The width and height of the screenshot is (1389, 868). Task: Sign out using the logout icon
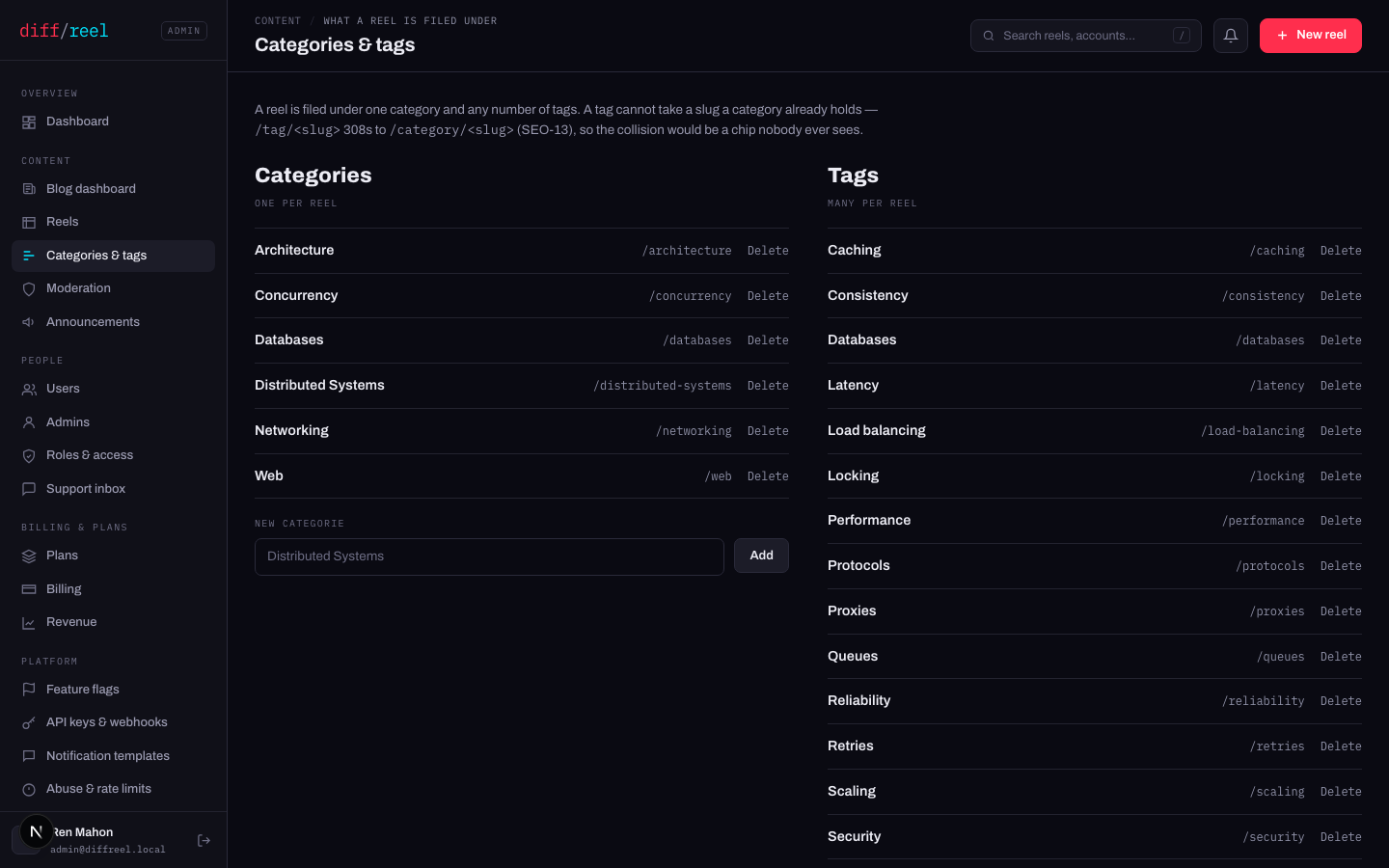pos(204,841)
